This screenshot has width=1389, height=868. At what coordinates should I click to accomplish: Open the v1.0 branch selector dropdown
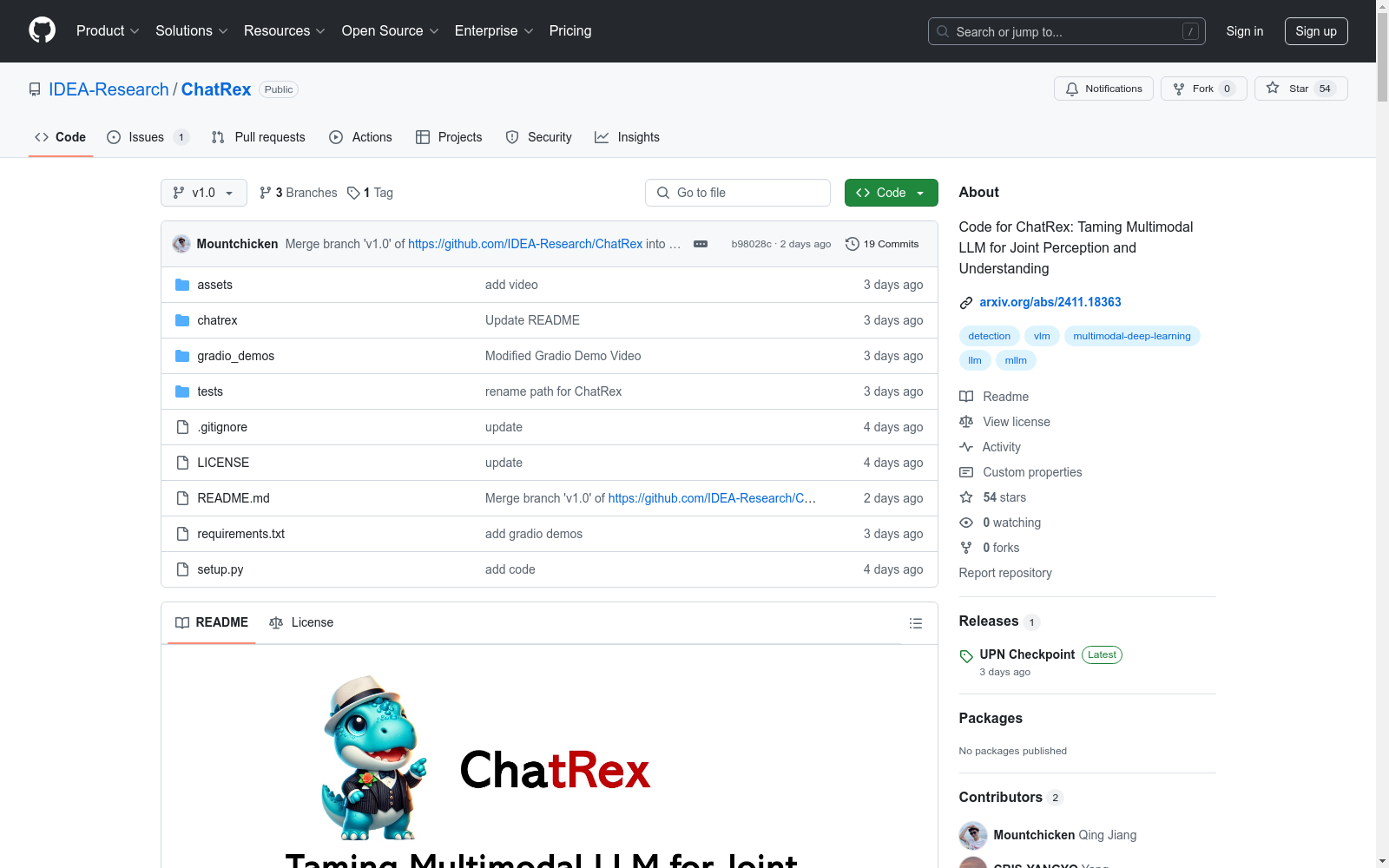click(x=204, y=193)
